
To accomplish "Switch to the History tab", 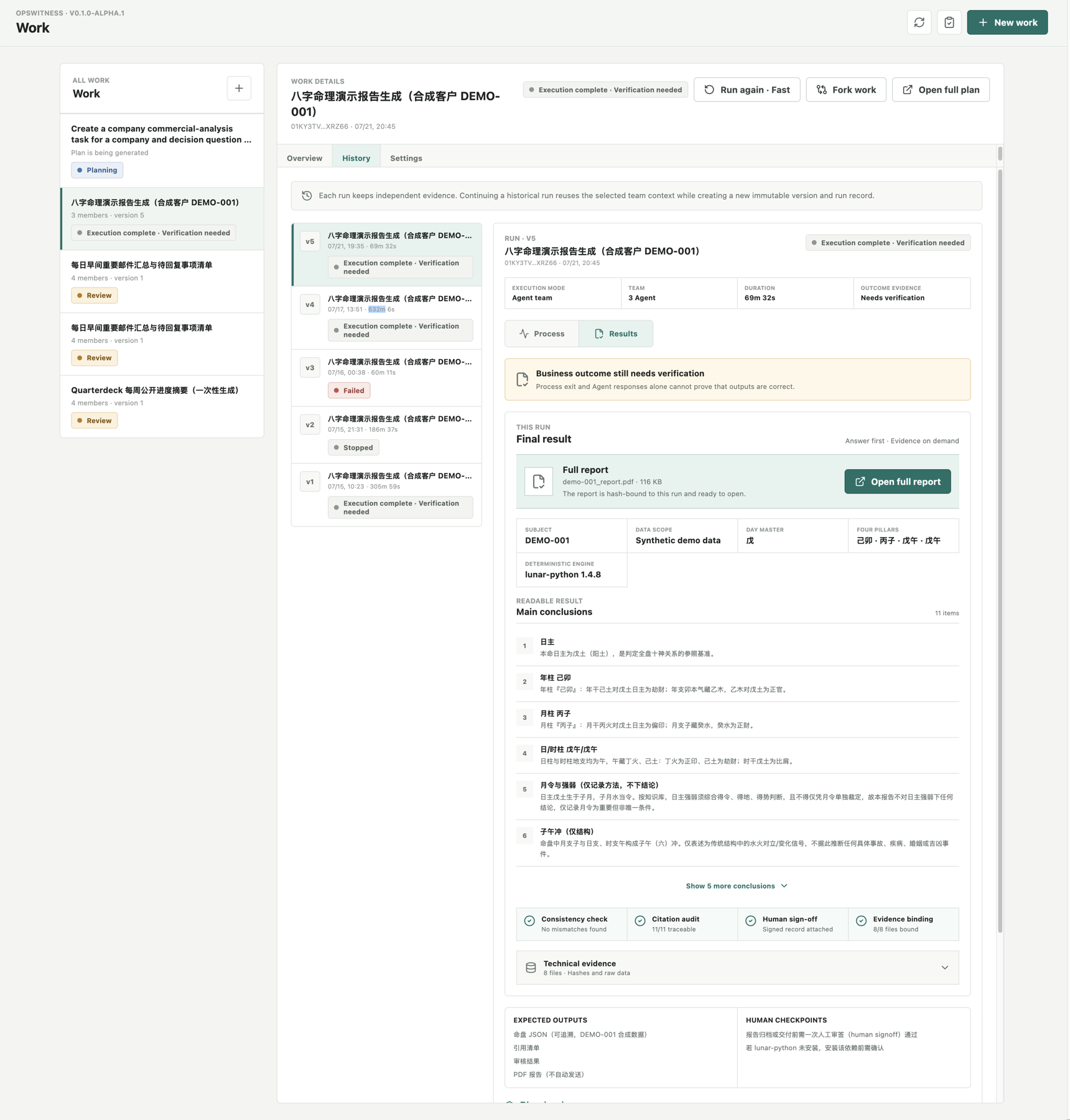I will click(x=356, y=158).
